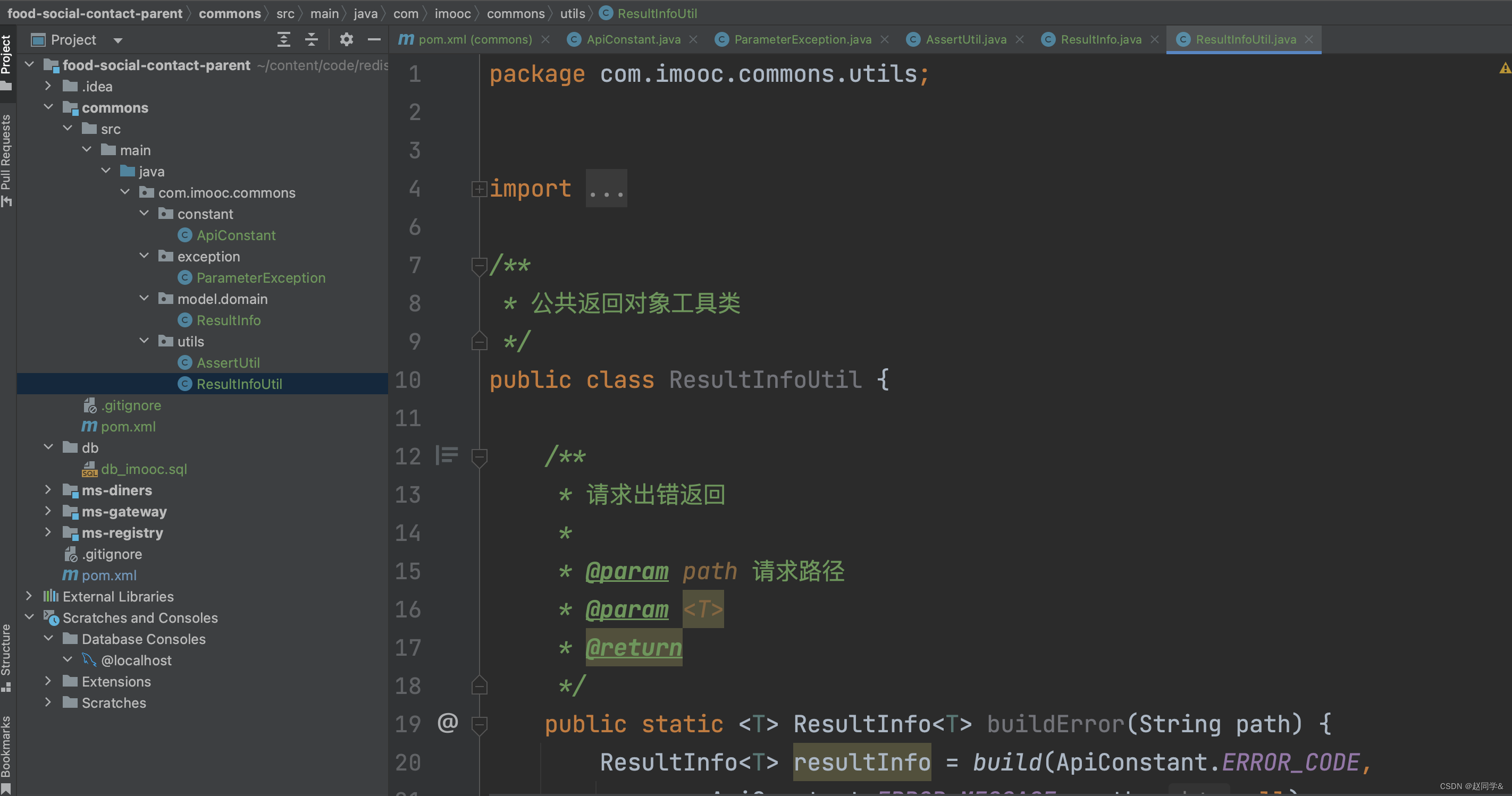The width and height of the screenshot is (1512, 796).
Task: Click the Expand All toolbar icon
Action: coord(283,39)
